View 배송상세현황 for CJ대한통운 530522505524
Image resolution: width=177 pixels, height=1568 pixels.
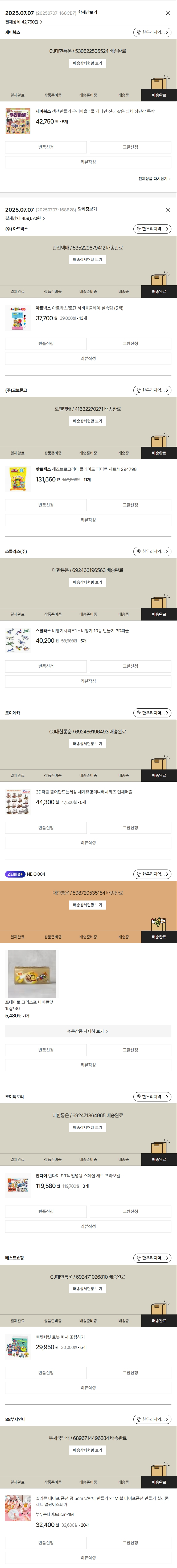click(x=88, y=63)
